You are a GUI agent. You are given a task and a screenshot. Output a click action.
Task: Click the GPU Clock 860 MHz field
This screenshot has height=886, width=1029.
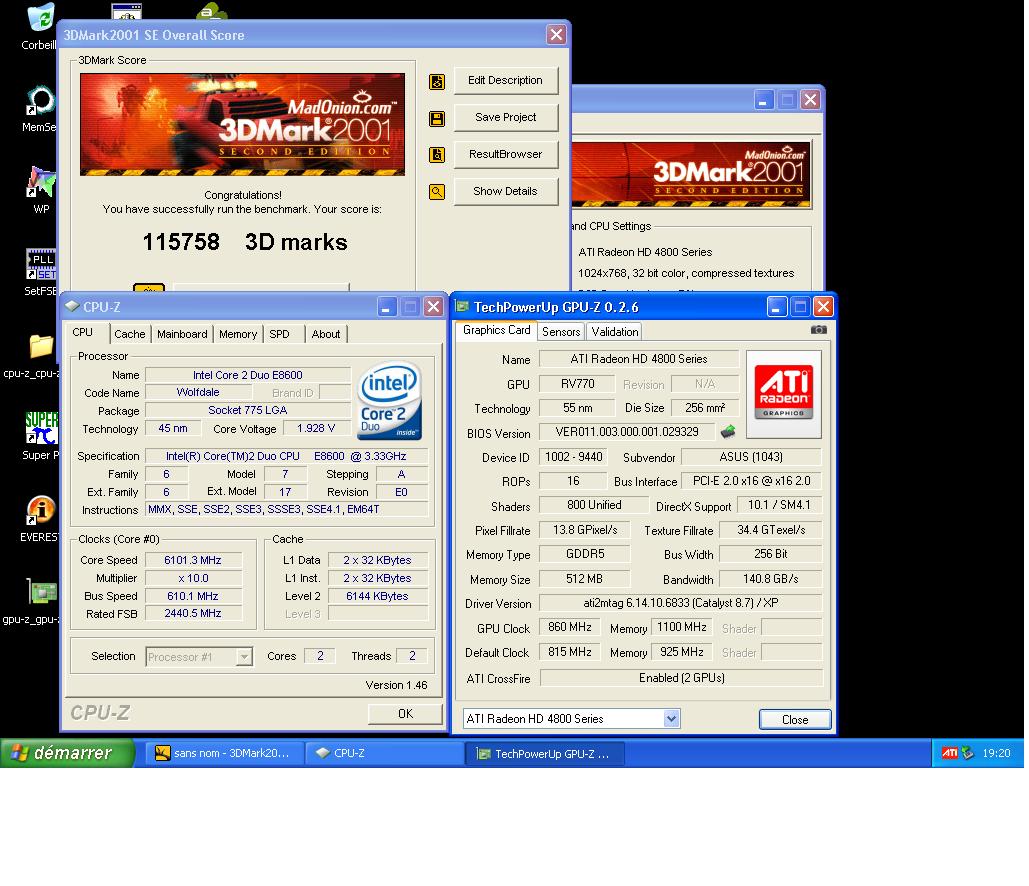[570, 627]
